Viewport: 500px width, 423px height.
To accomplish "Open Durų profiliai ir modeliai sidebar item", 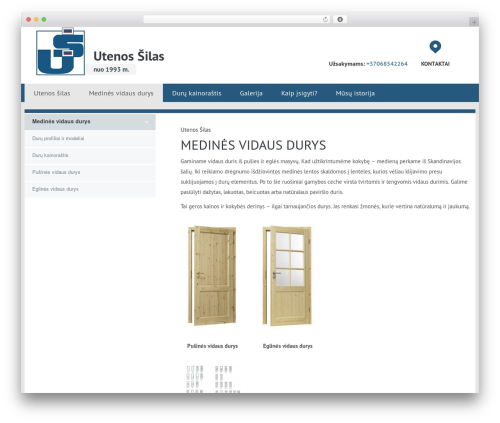I will (x=90, y=138).
